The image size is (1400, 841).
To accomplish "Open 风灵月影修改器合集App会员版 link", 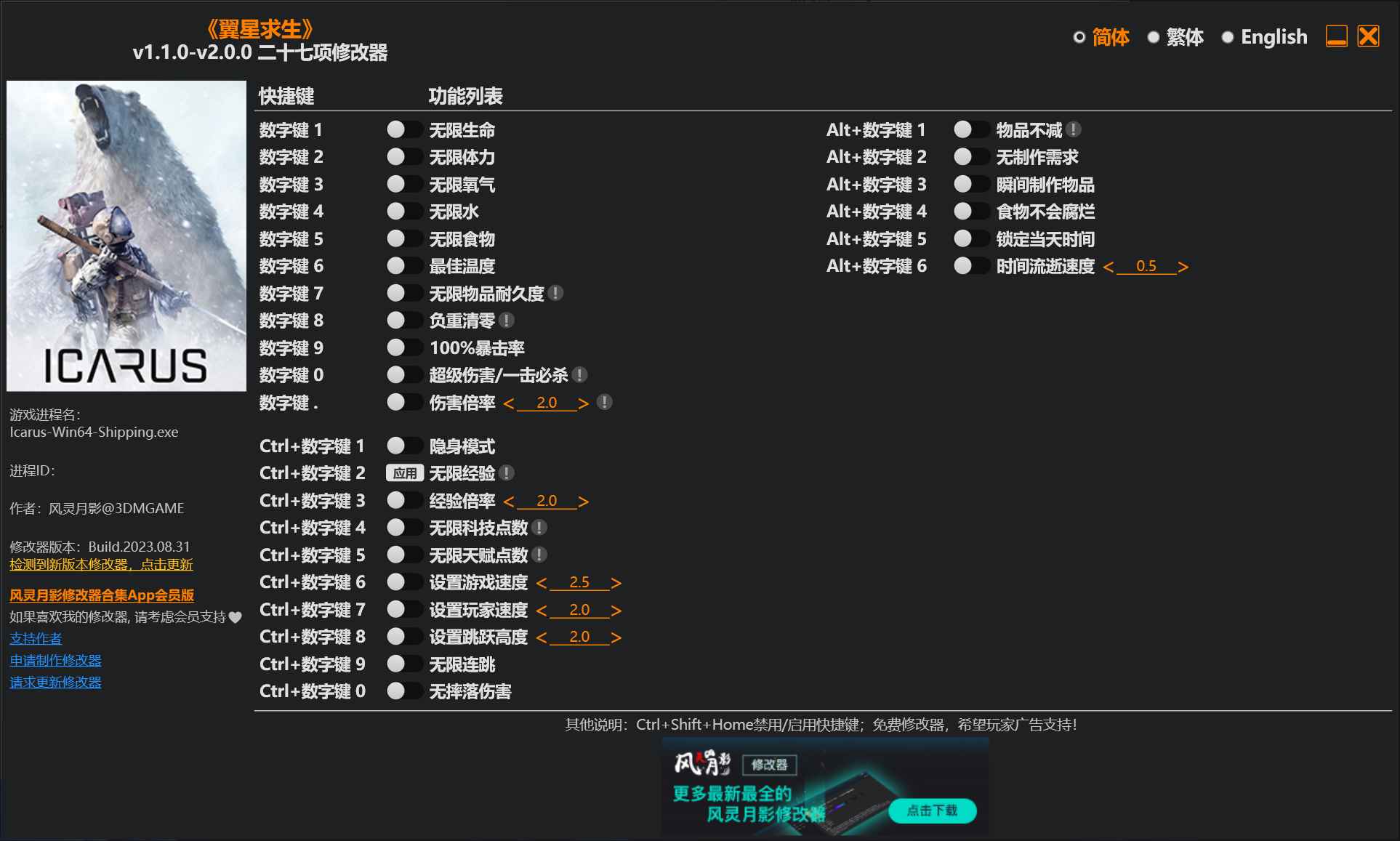I will [100, 595].
